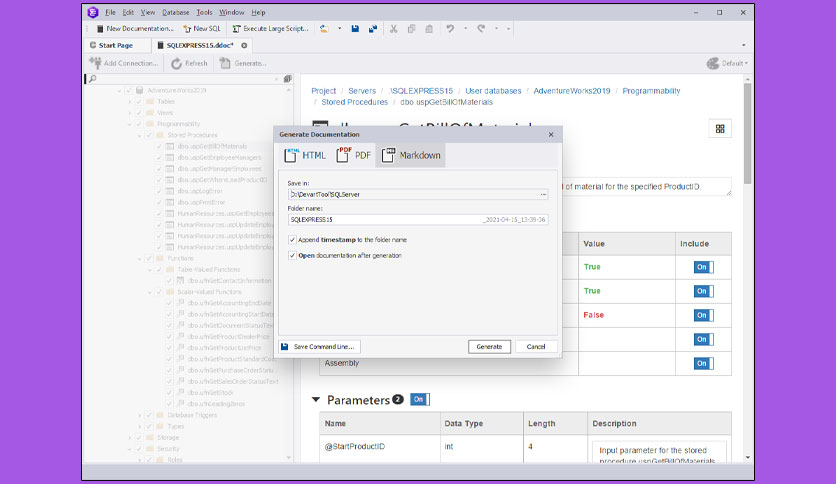The image size is (836, 484).
Task: Open the dropdown arrow beside open file icon
Action: [339, 29]
